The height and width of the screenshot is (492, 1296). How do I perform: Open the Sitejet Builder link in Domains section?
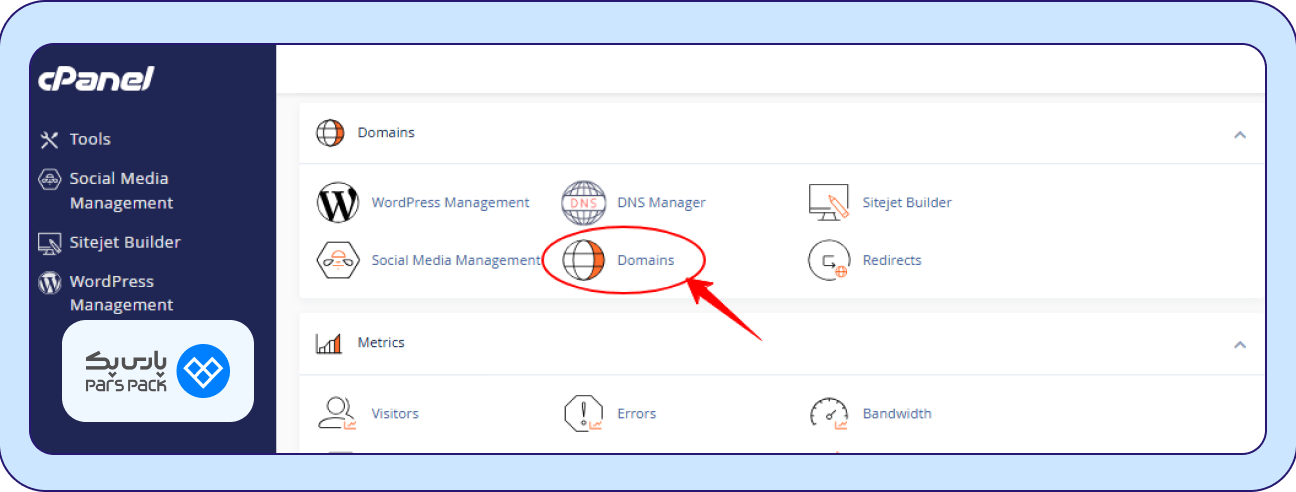907,202
